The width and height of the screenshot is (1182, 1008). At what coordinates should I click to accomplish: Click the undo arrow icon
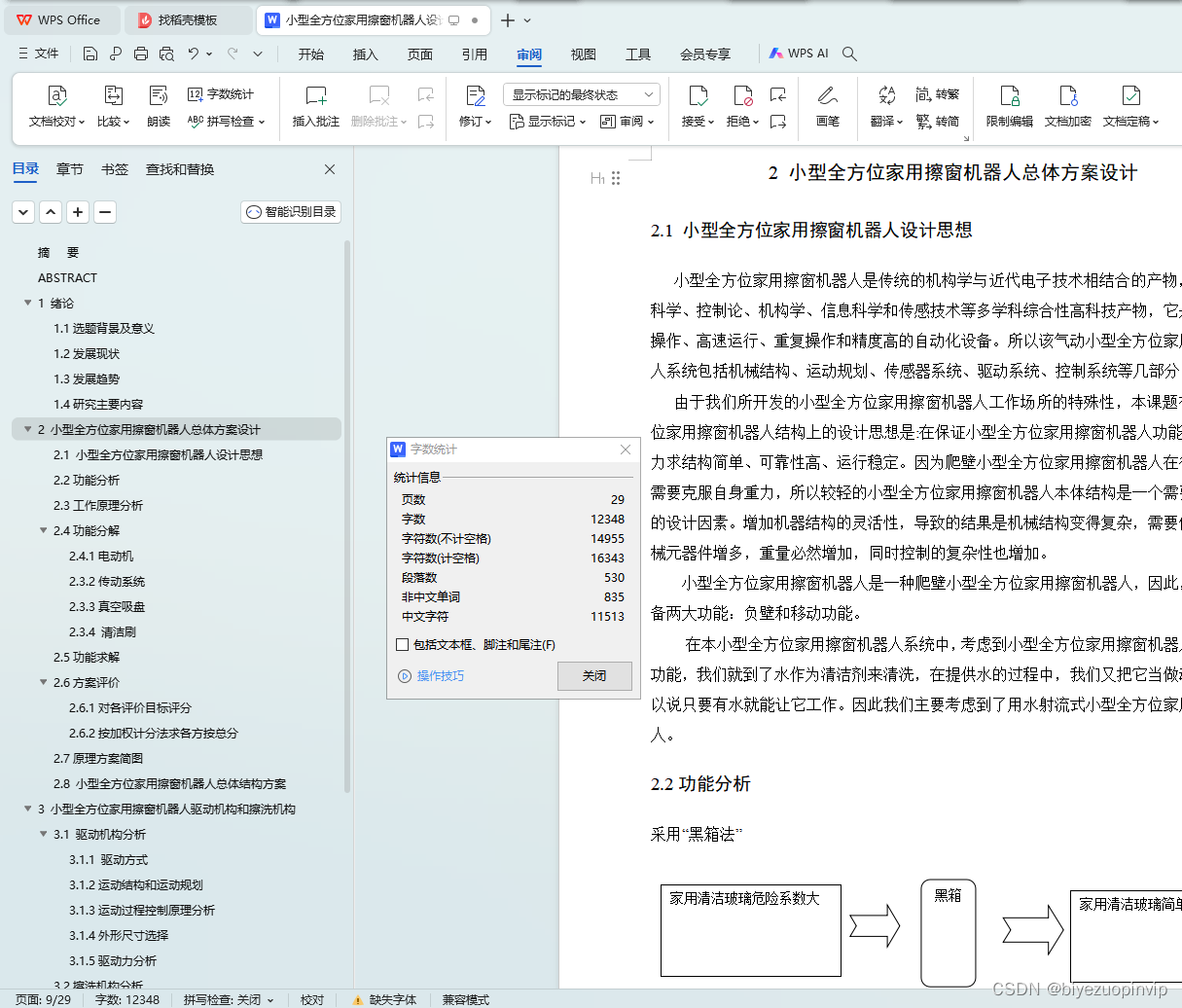(x=194, y=54)
